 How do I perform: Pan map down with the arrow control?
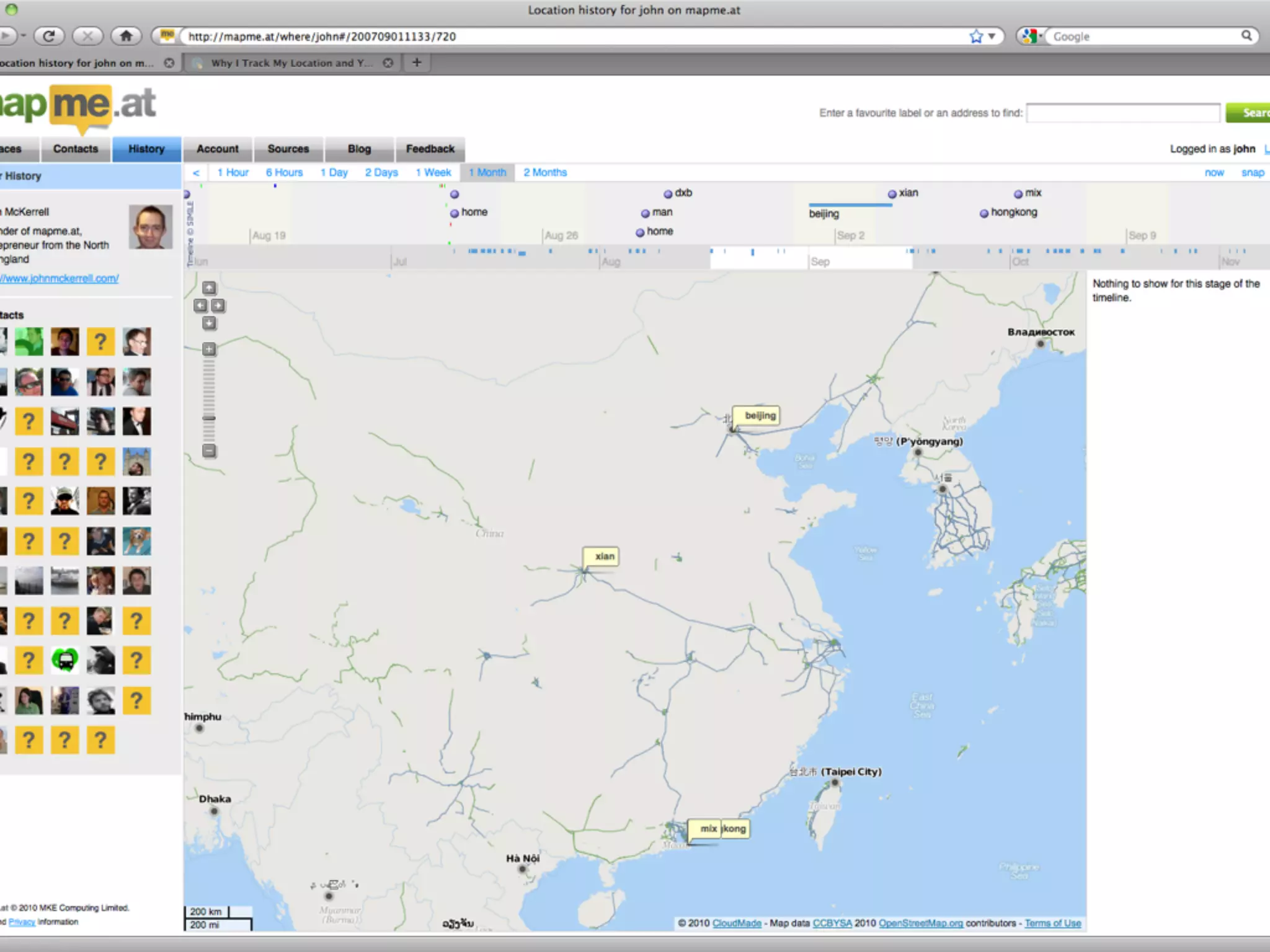coord(210,324)
